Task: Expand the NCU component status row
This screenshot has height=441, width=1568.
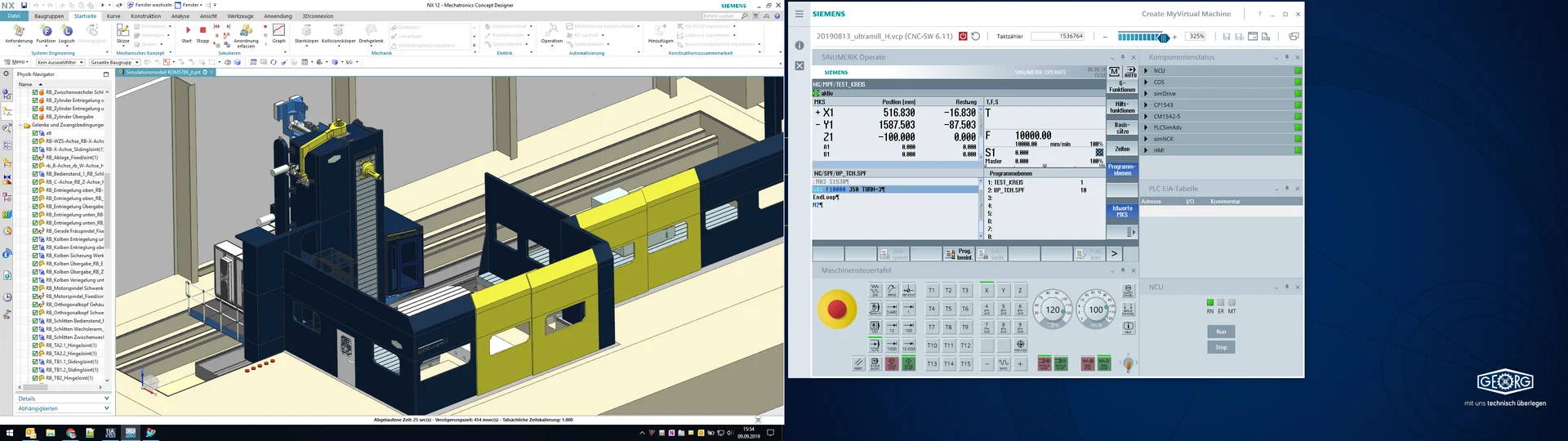Action: tap(1146, 71)
